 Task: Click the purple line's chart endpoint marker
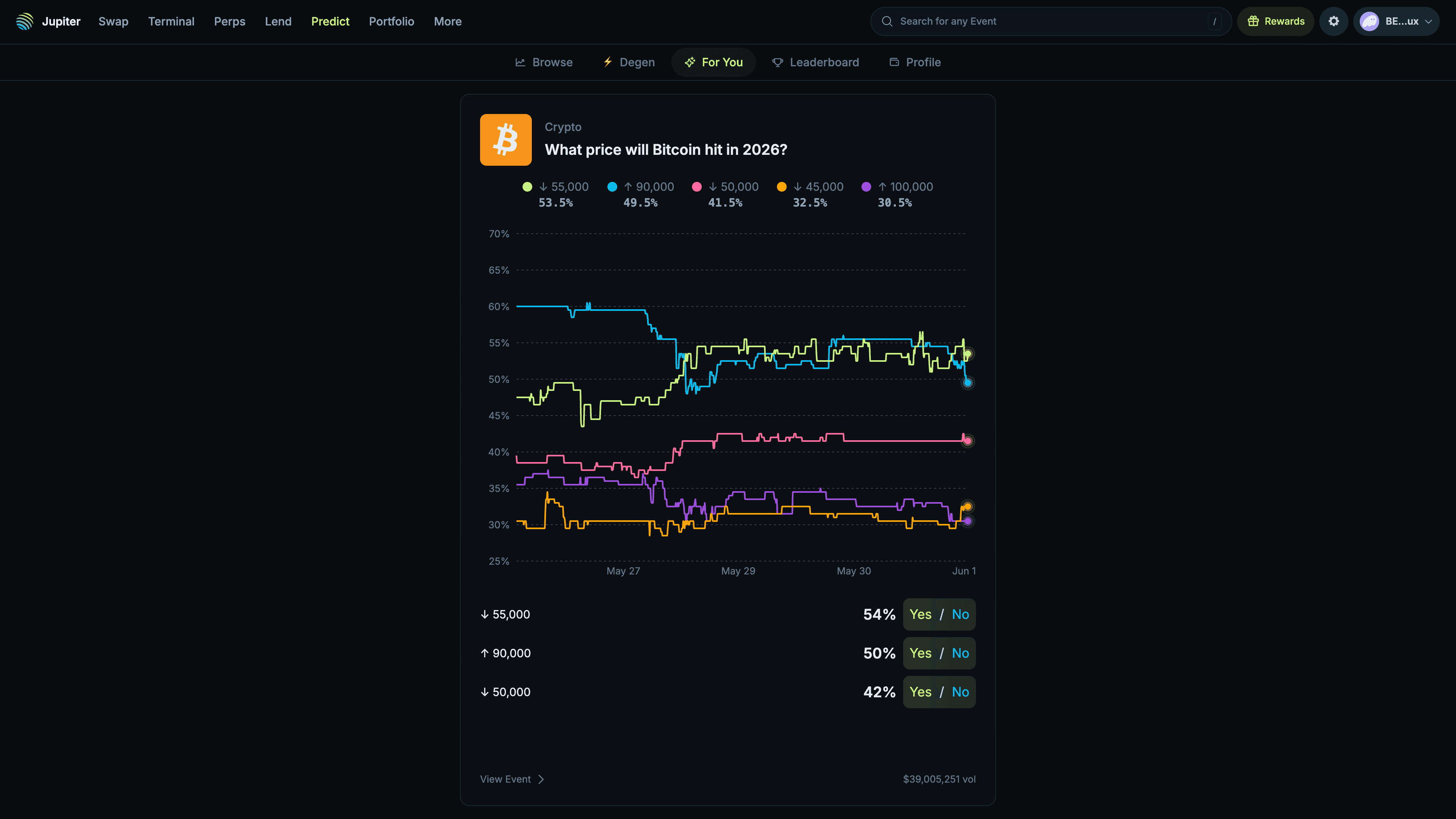point(968,521)
